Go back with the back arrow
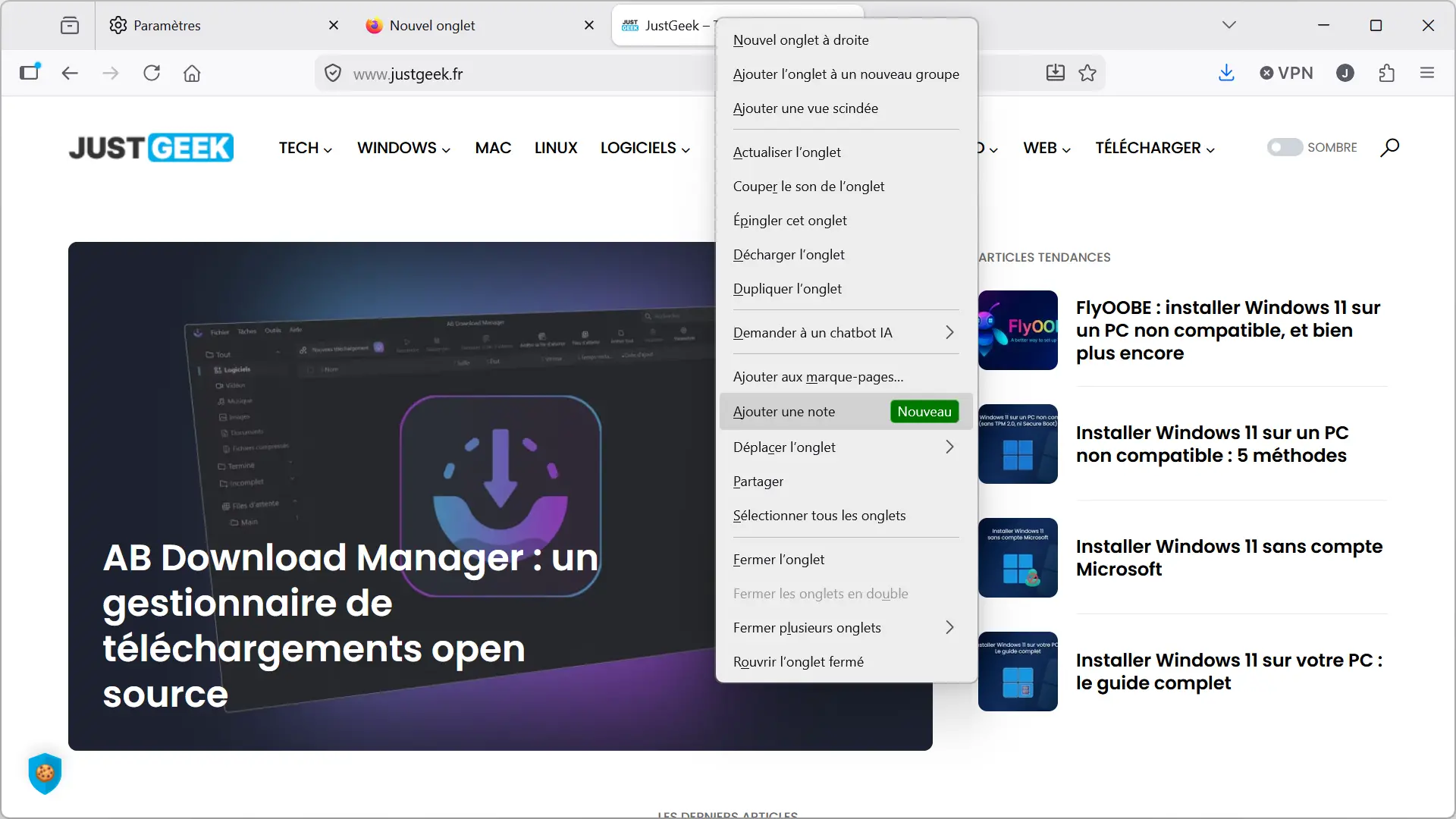This screenshot has width=1456, height=819. 70,73
